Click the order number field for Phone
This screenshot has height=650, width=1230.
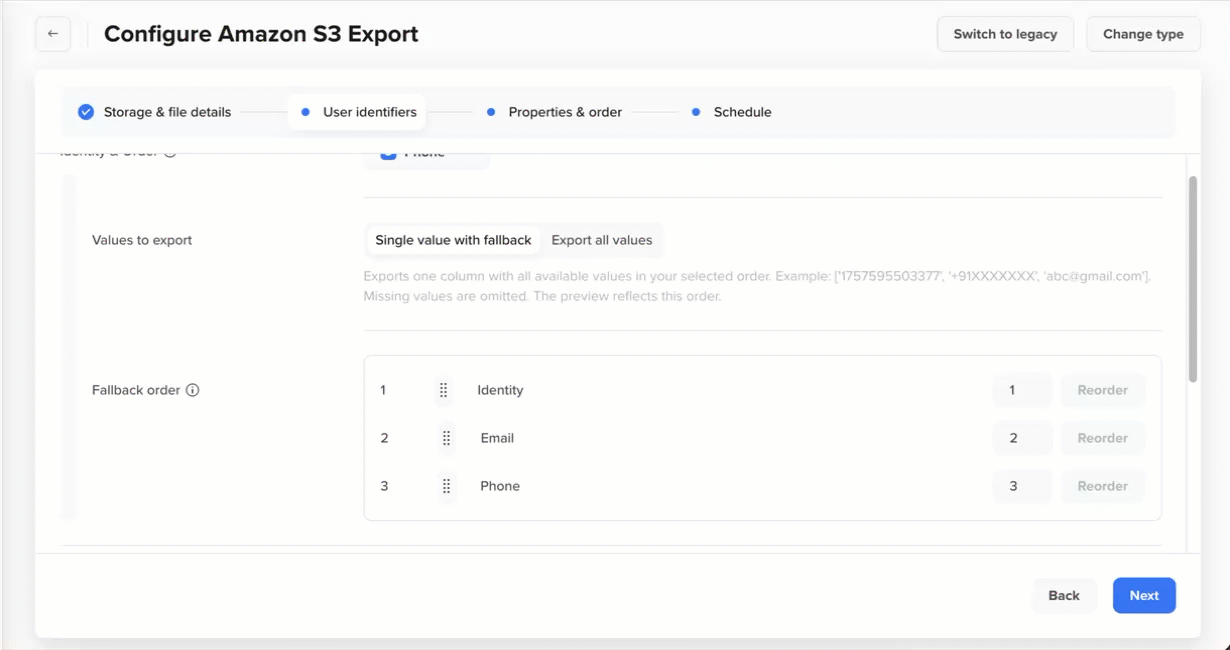point(1021,486)
